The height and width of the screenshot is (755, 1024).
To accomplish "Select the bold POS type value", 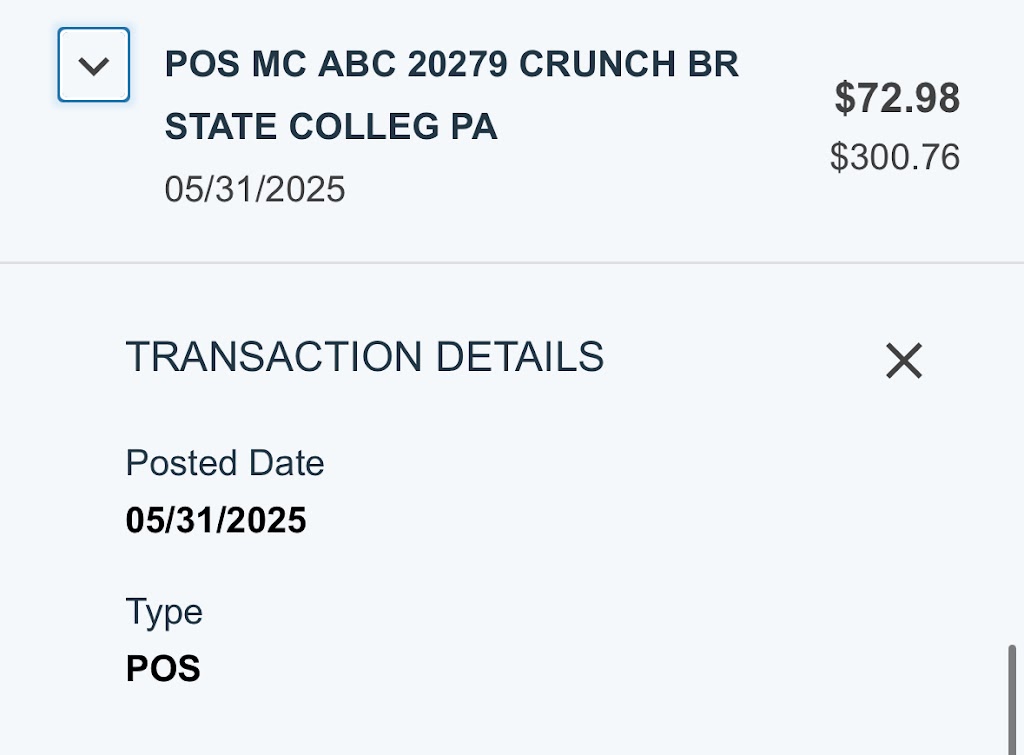I will coord(163,668).
